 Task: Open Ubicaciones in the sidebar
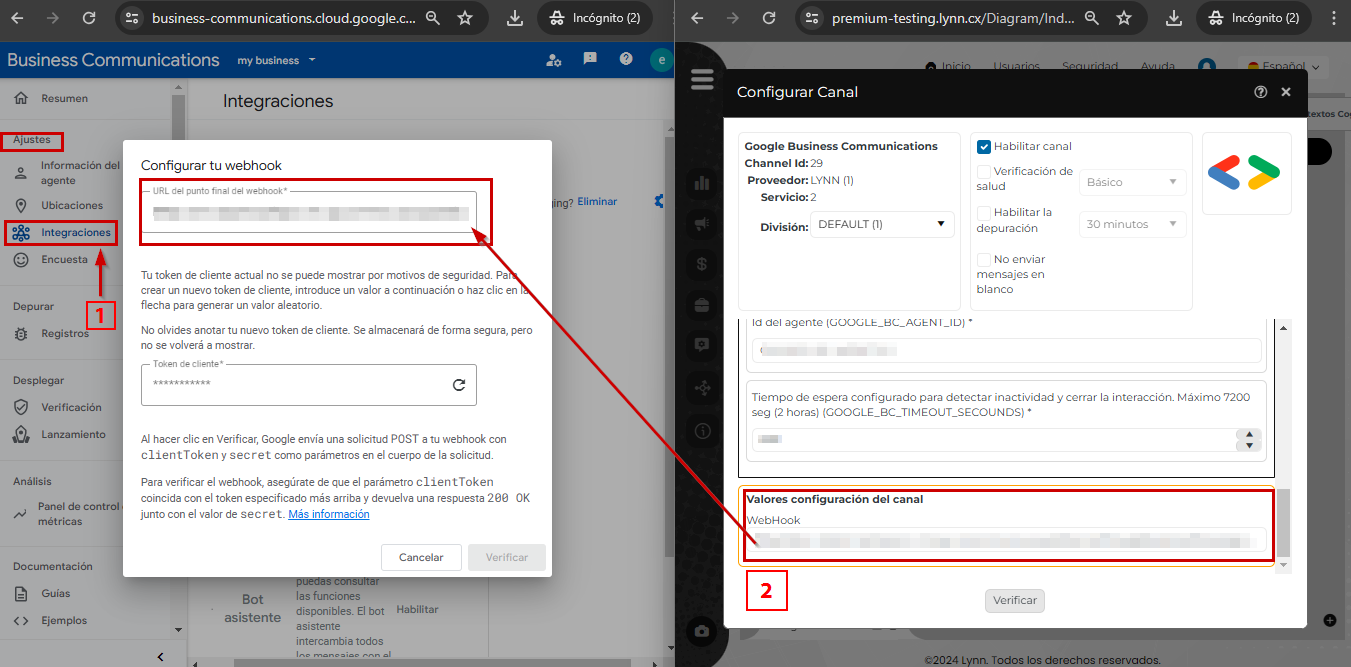[x=71, y=205]
